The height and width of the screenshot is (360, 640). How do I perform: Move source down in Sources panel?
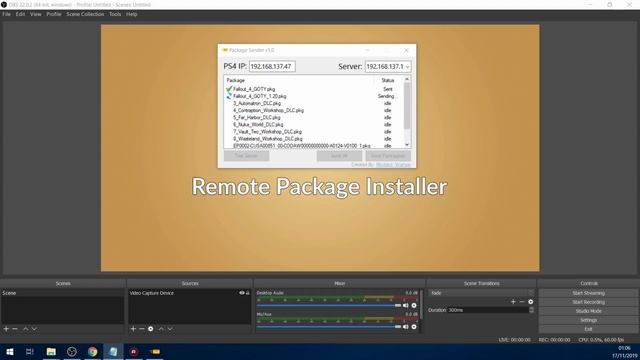(x=170, y=329)
